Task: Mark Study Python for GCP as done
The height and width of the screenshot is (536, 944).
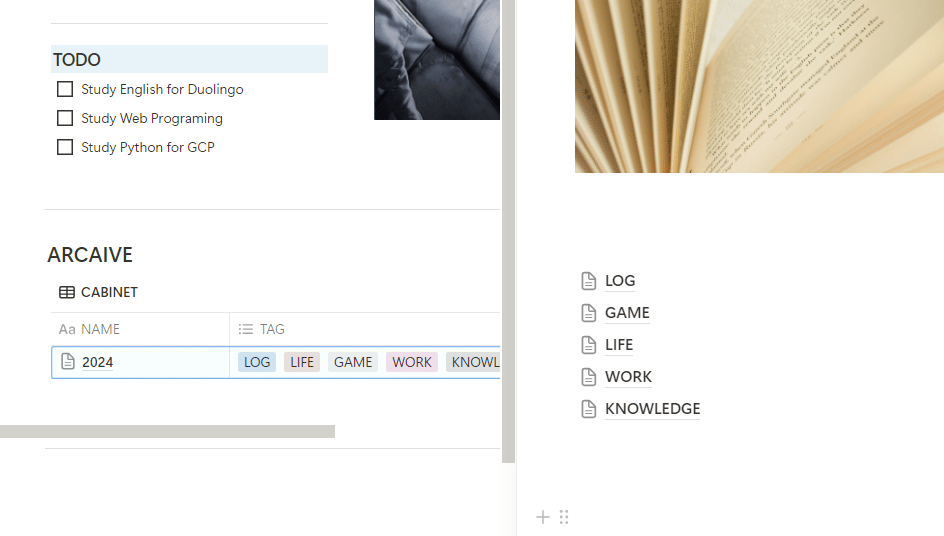Action: tap(65, 147)
